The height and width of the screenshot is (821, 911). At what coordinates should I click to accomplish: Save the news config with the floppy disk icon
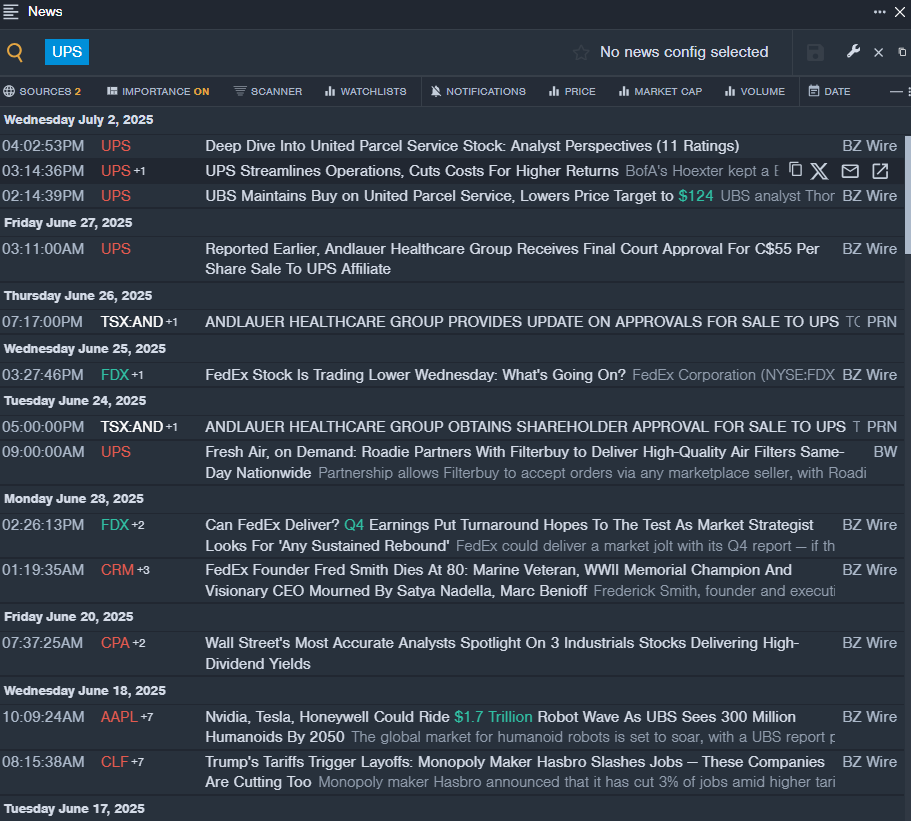[x=815, y=52]
